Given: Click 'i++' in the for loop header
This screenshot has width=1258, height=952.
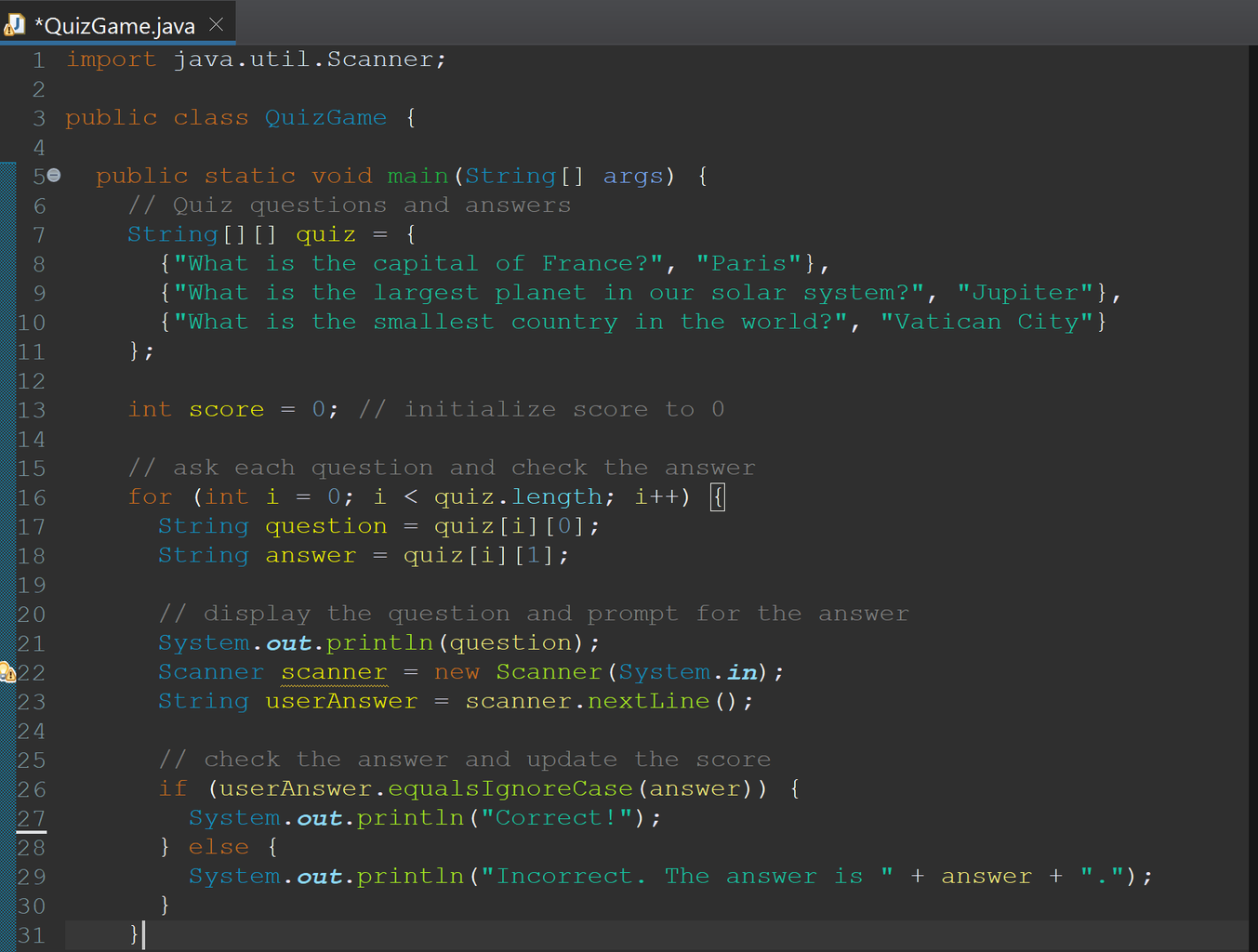Looking at the screenshot, I should (x=656, y=497).
